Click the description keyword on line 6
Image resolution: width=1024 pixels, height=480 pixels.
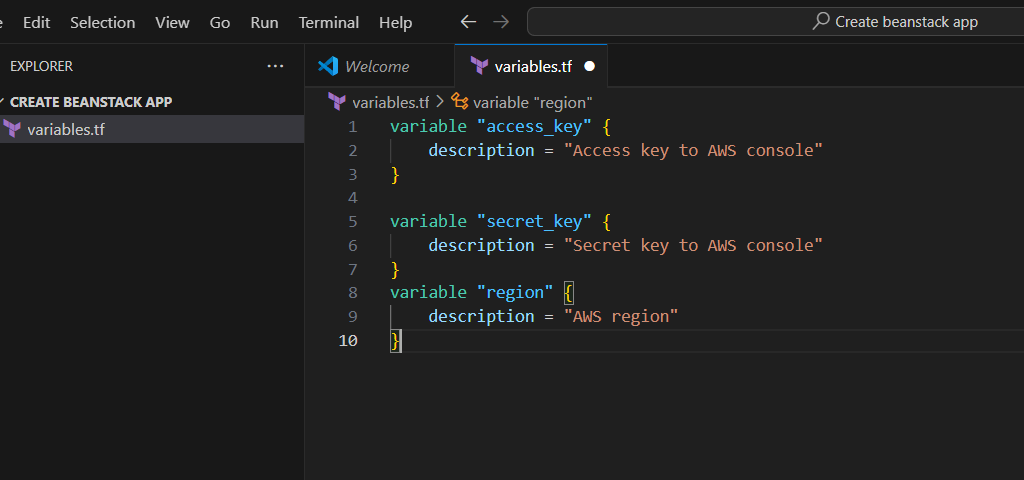[x=481, y=246]
